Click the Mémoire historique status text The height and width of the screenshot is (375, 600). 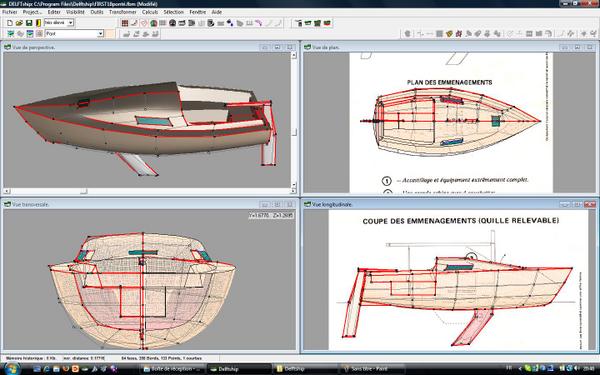(31, 359)
